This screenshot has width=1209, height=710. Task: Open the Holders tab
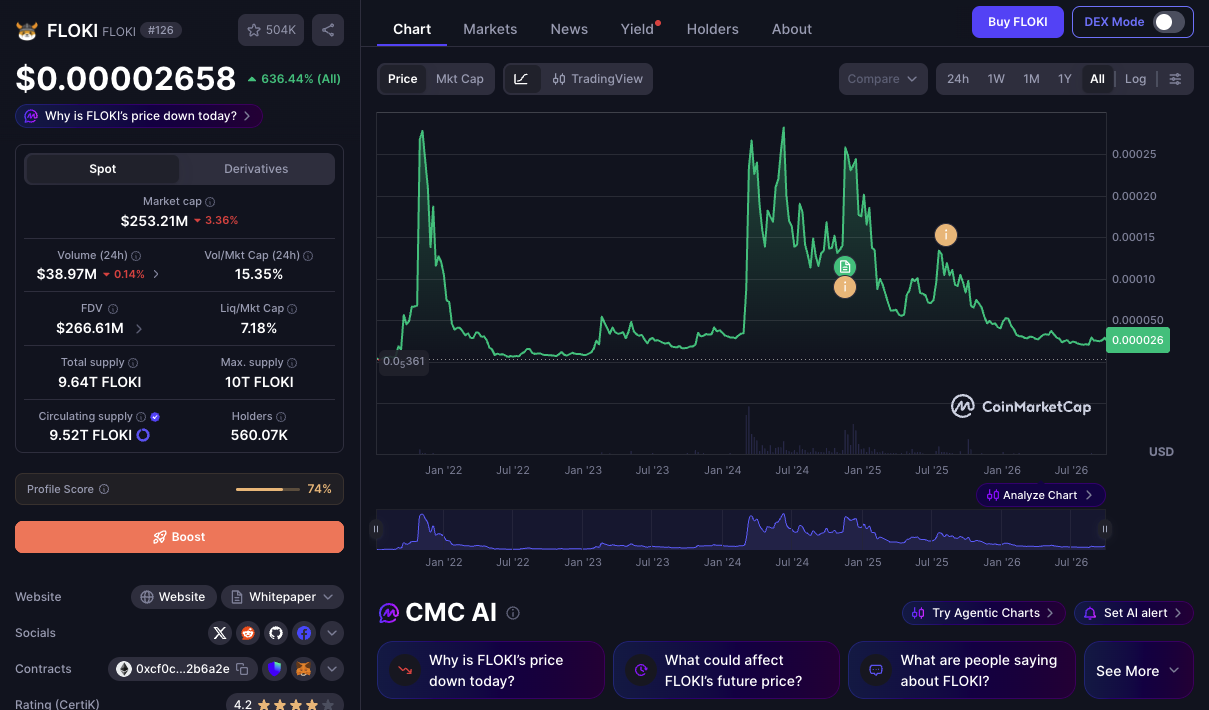(713, 29)
